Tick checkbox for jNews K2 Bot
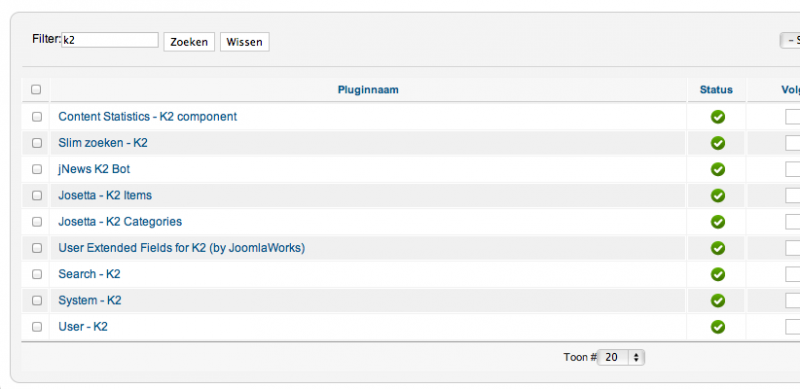The image size is (800, 389). pyautogui.click(x=37, y=169)
